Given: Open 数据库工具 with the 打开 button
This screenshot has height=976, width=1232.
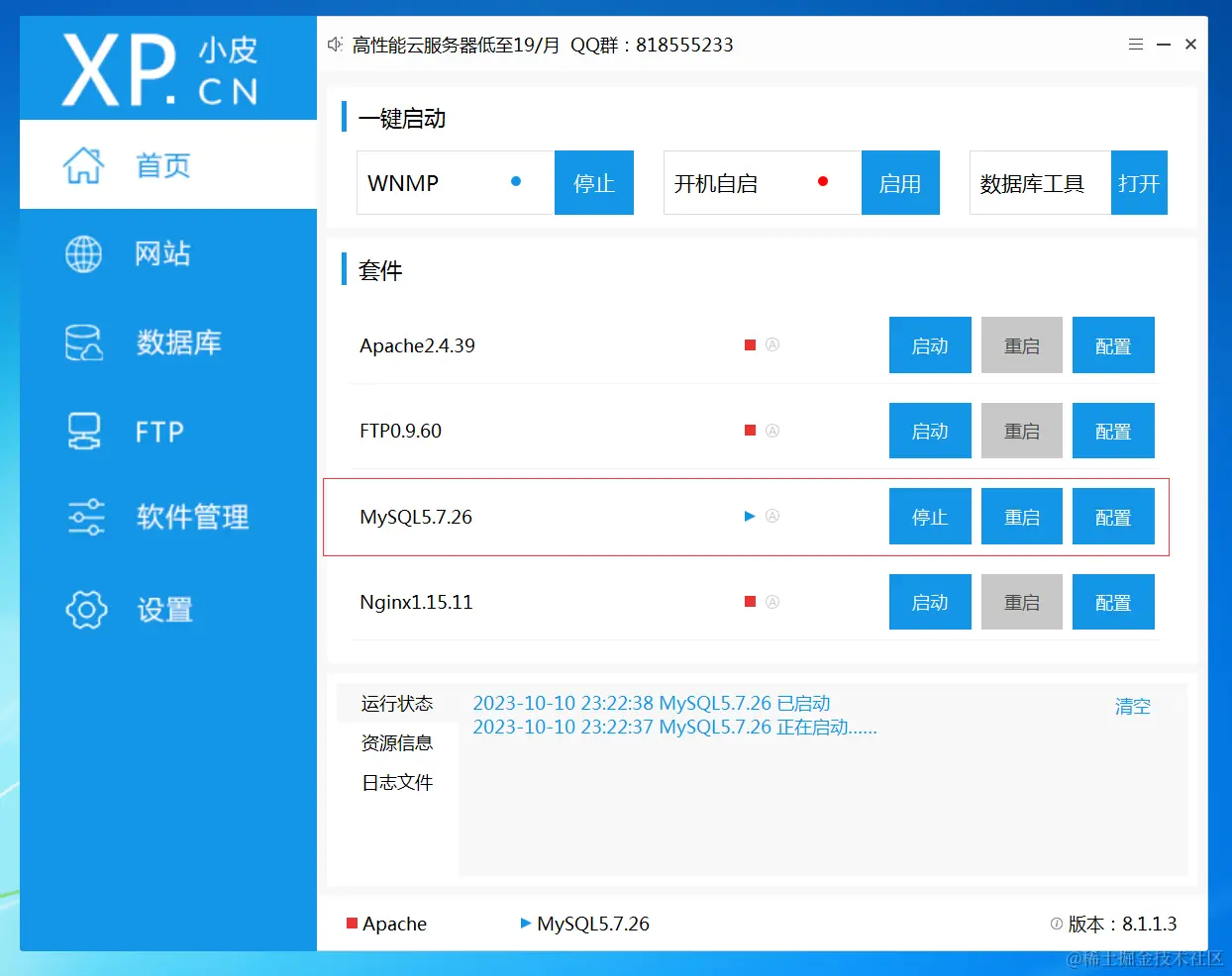Looking at the screenshot, I should [1139, 183].
